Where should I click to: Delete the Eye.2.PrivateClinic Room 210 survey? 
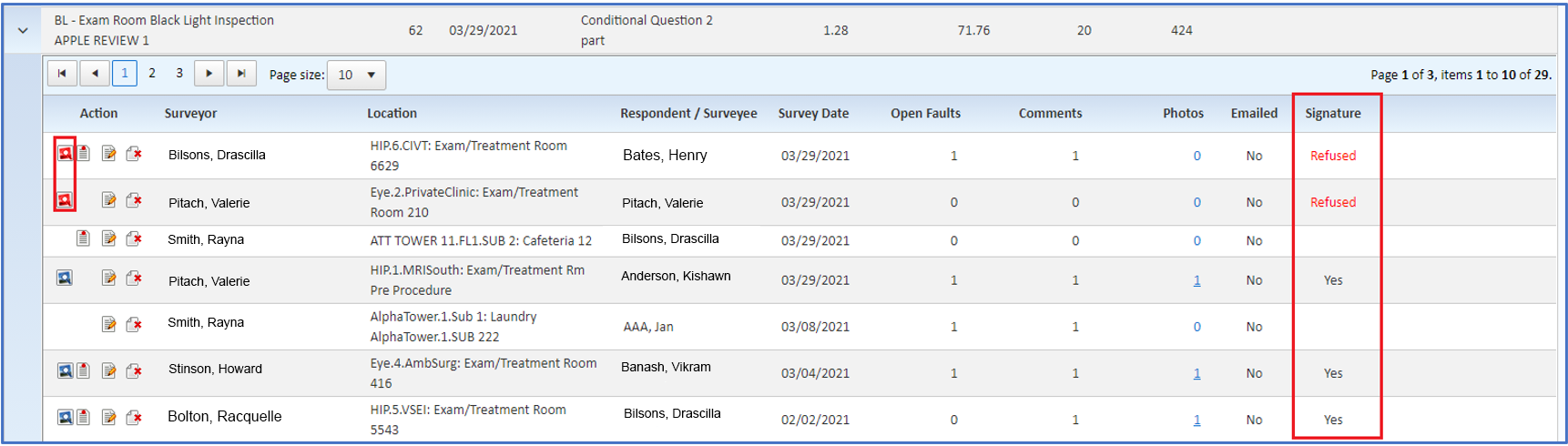(x=134, y=200)
